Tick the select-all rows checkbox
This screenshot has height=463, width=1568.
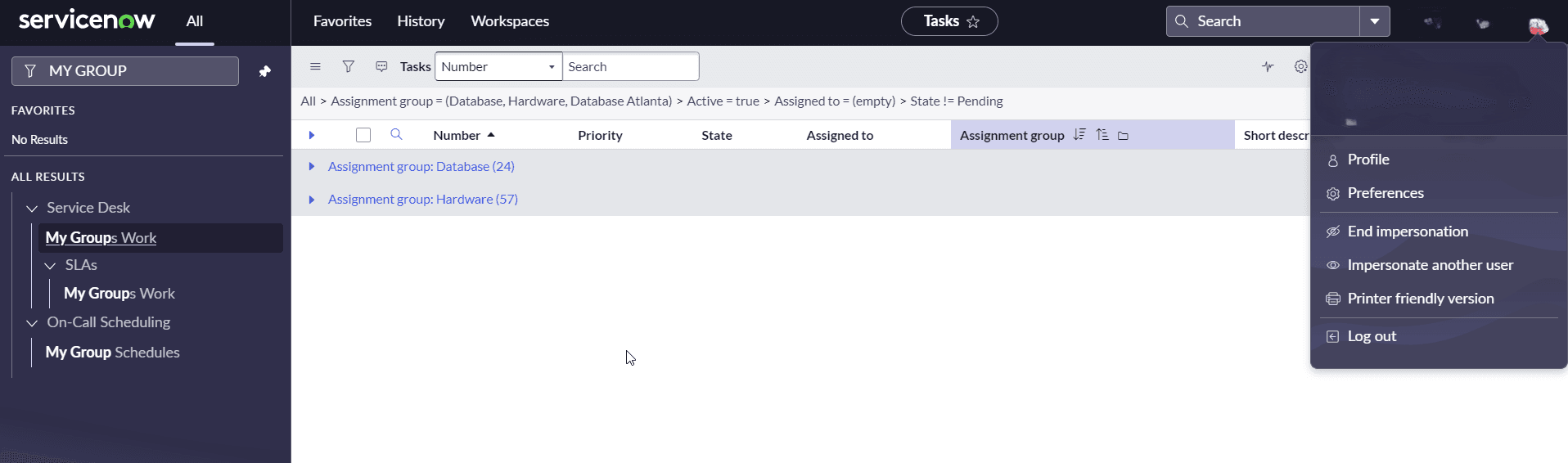tap(363, 135)
